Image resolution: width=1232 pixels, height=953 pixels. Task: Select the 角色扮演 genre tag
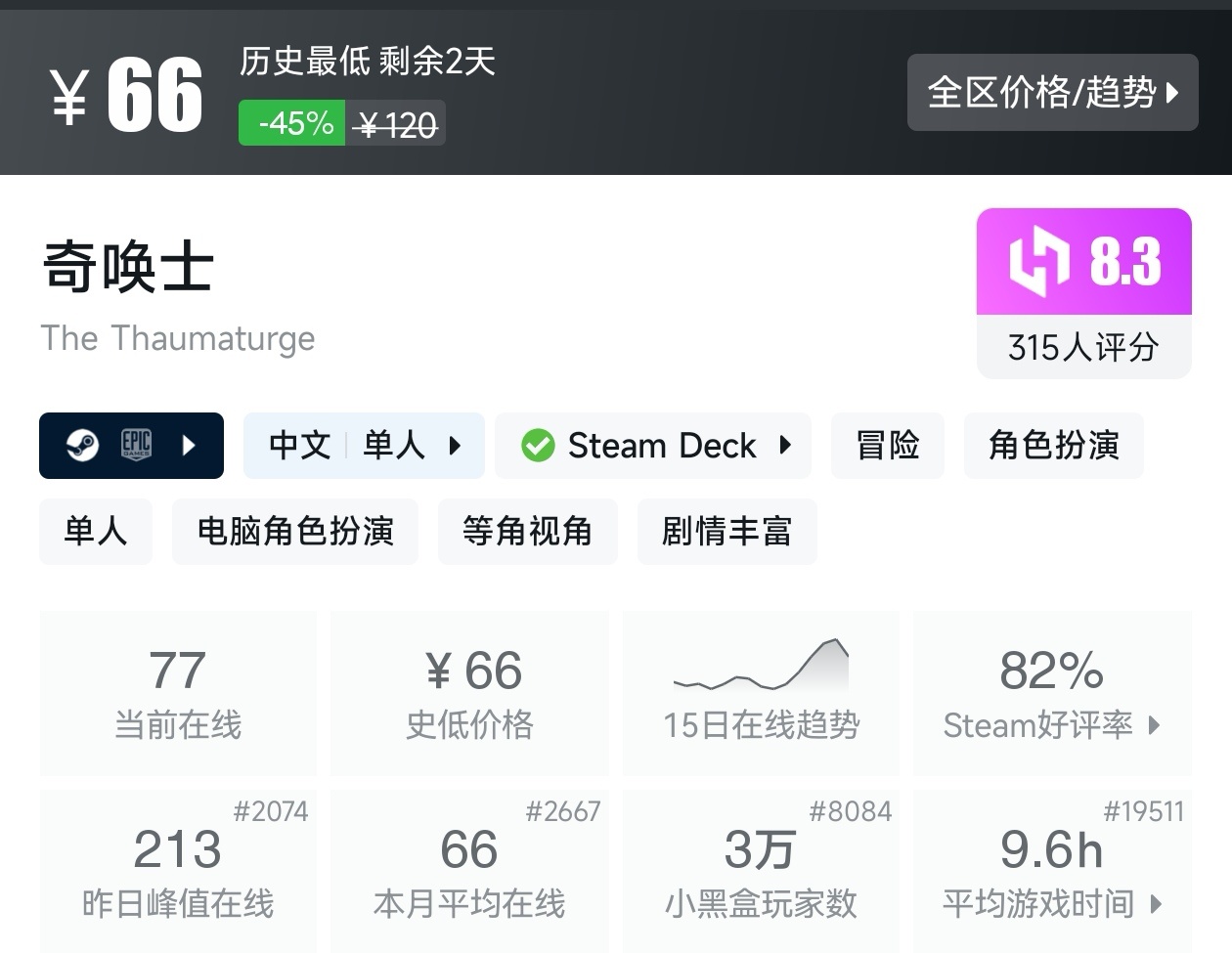(1053, 446)
